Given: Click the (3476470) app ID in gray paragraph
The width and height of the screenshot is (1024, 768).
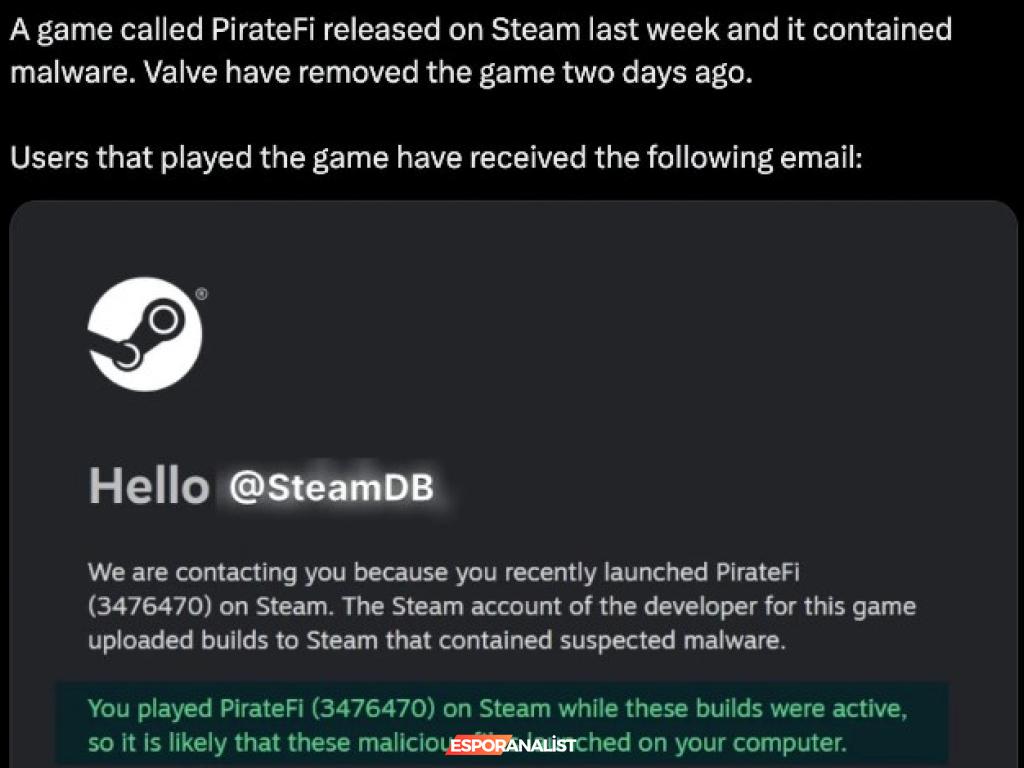Looking at the screenshot, I should [x=150, y=606].
